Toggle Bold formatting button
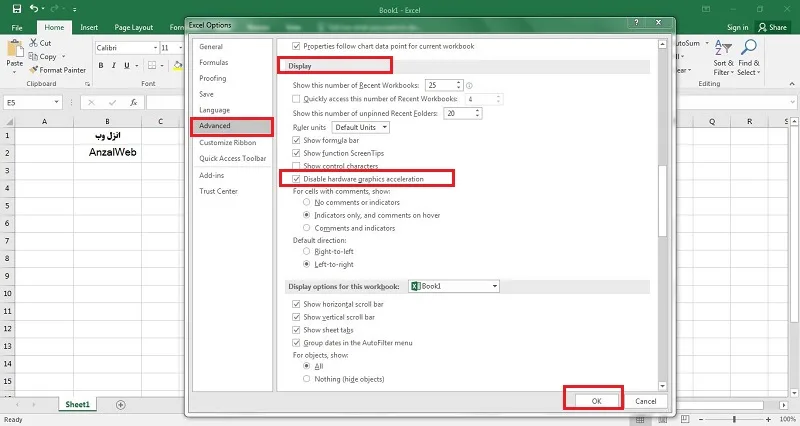 click(101, 65)
